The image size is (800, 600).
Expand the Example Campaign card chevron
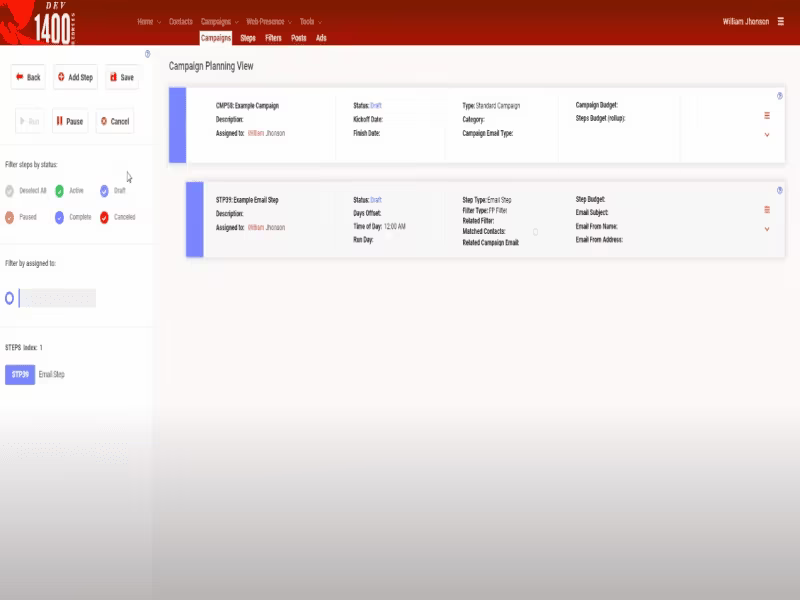pyautogui.click(x=767, y=135)
